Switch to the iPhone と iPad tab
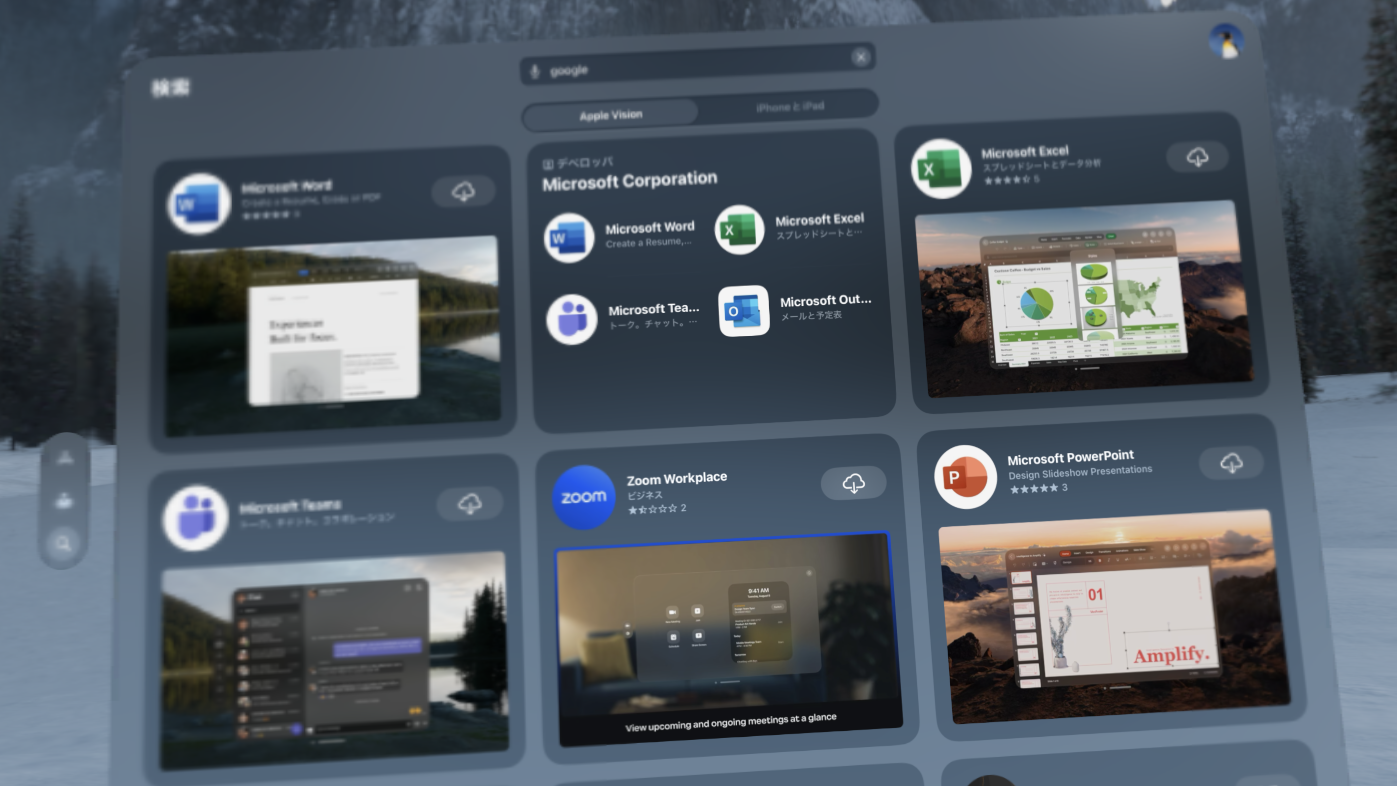1397x786 pixels. click(790, 107)
